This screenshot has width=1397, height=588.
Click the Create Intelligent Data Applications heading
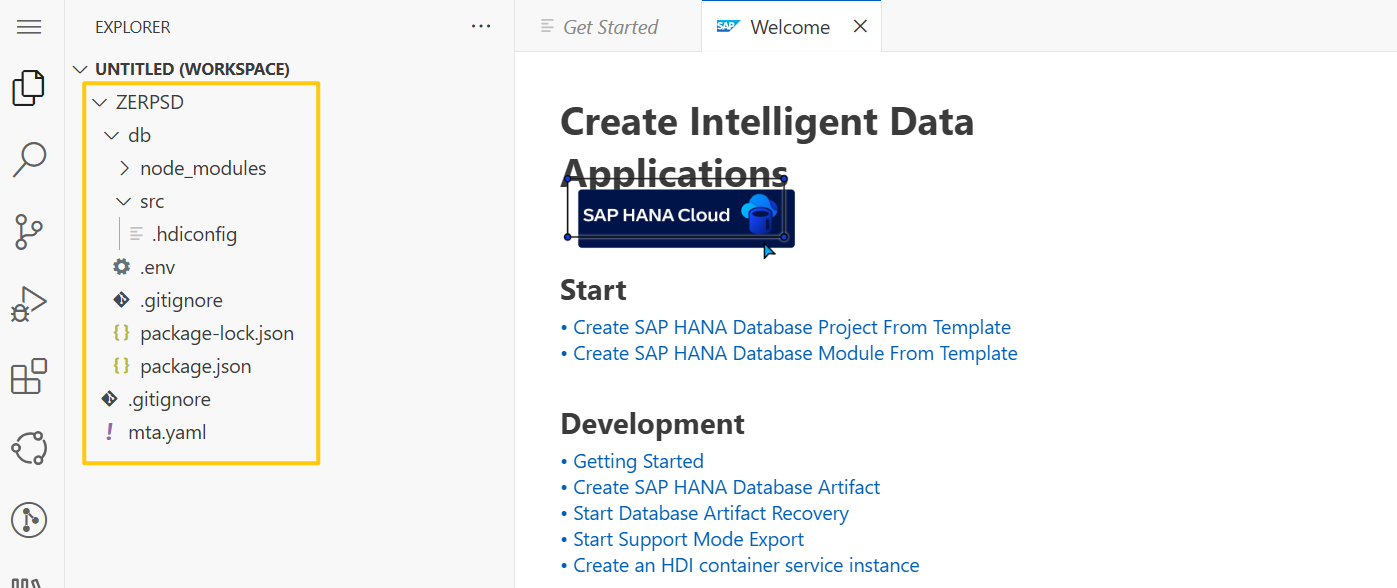pyautogui.click(x=767, y=147)
